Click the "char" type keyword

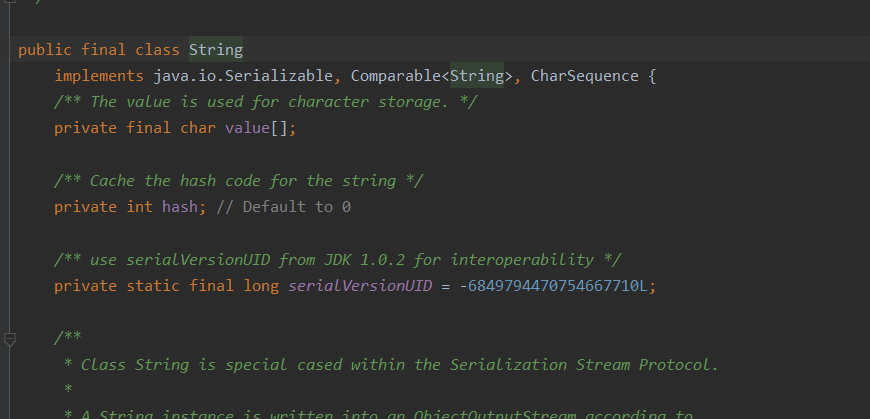[198, 128]
